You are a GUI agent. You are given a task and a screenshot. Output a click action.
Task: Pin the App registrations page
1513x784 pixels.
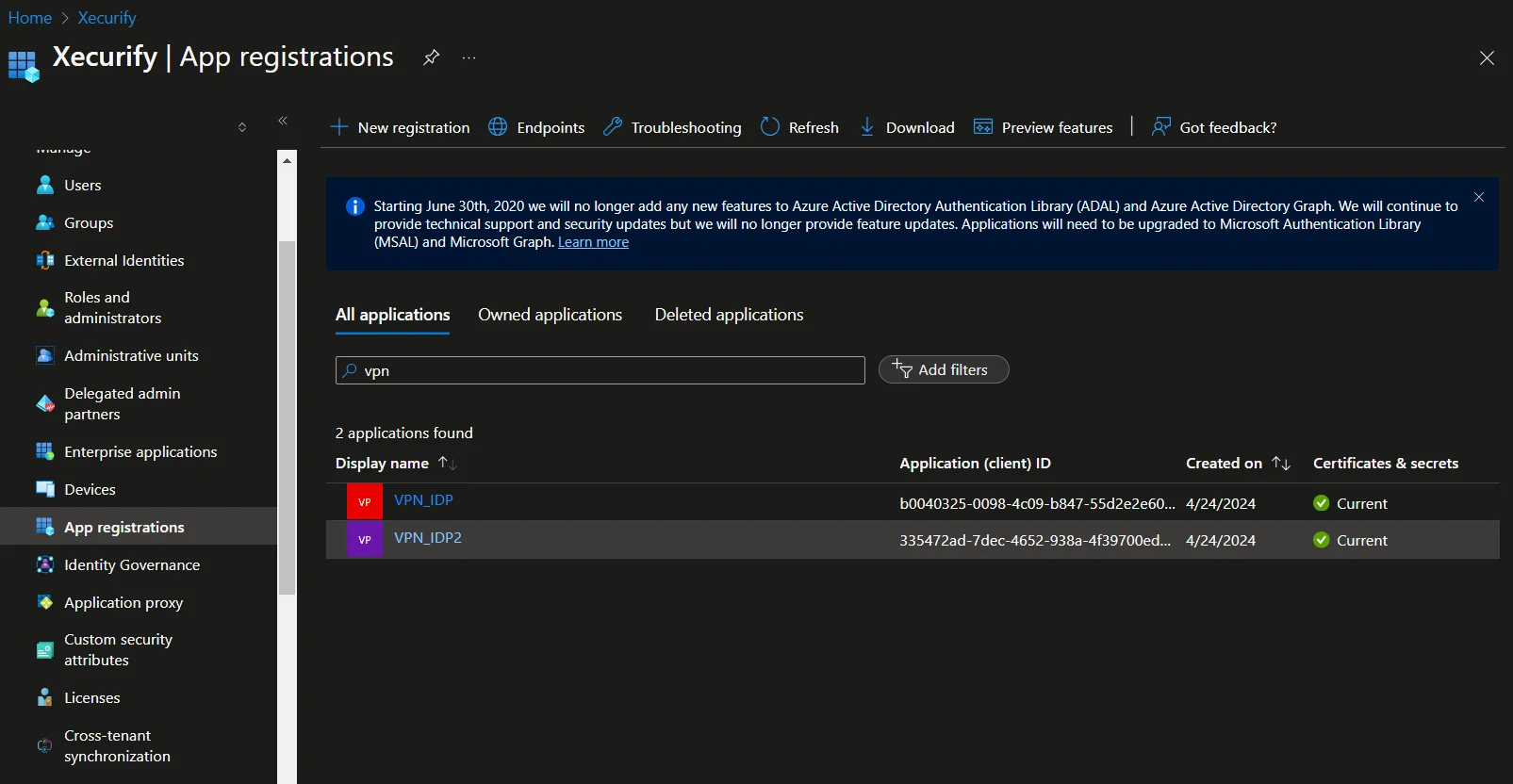pyautogui.click(x=431, y=57)
